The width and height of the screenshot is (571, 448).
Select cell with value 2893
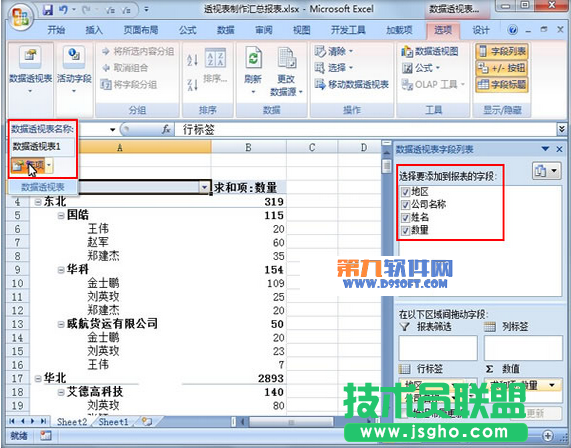pyautogui.click(x=248, y=378)
